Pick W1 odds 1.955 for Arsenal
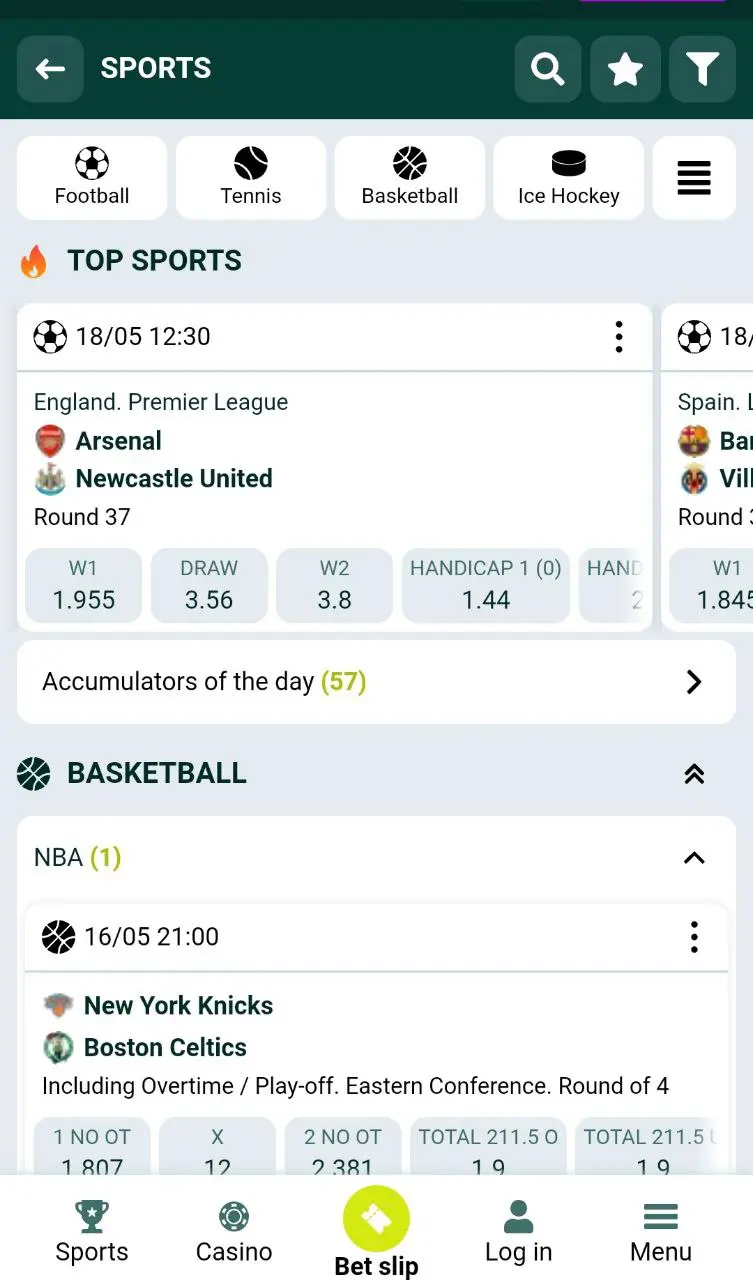This screenshot has height=1280, width=753. click(x=83, y=585)
